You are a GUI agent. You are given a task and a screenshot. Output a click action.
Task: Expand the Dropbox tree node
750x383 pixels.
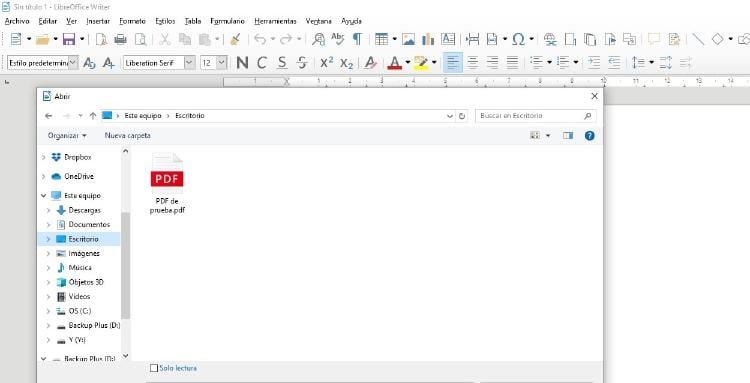click(x=44, y=157)
